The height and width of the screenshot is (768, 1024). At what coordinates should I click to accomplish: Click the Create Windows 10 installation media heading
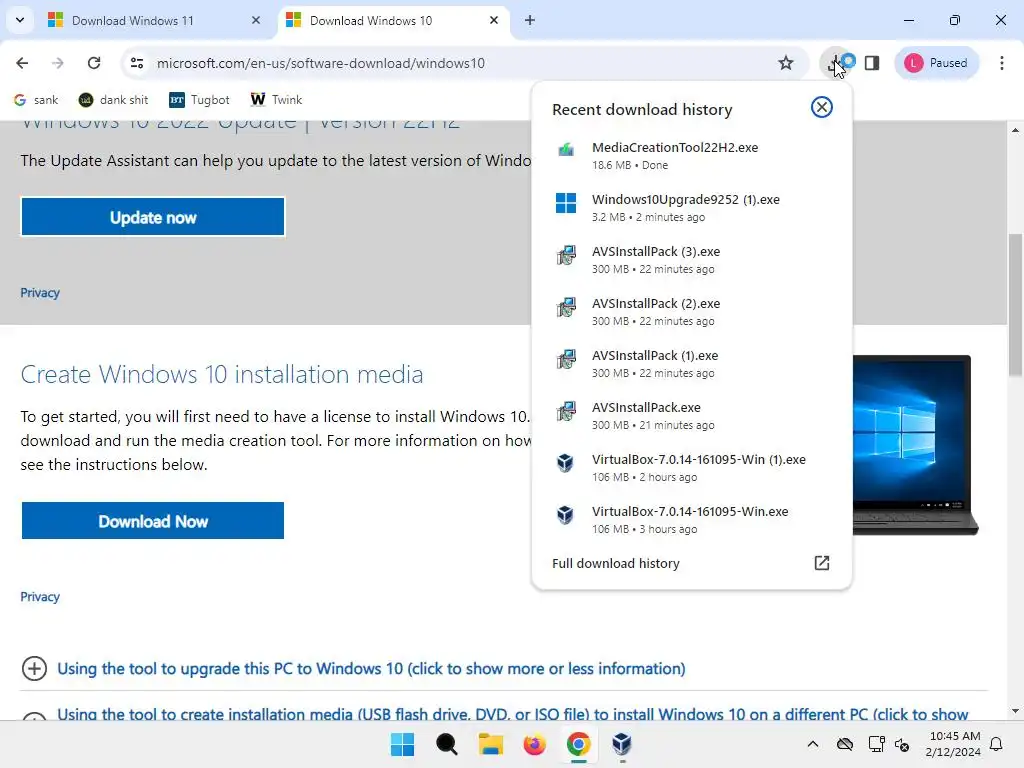[x=221, y=374]
